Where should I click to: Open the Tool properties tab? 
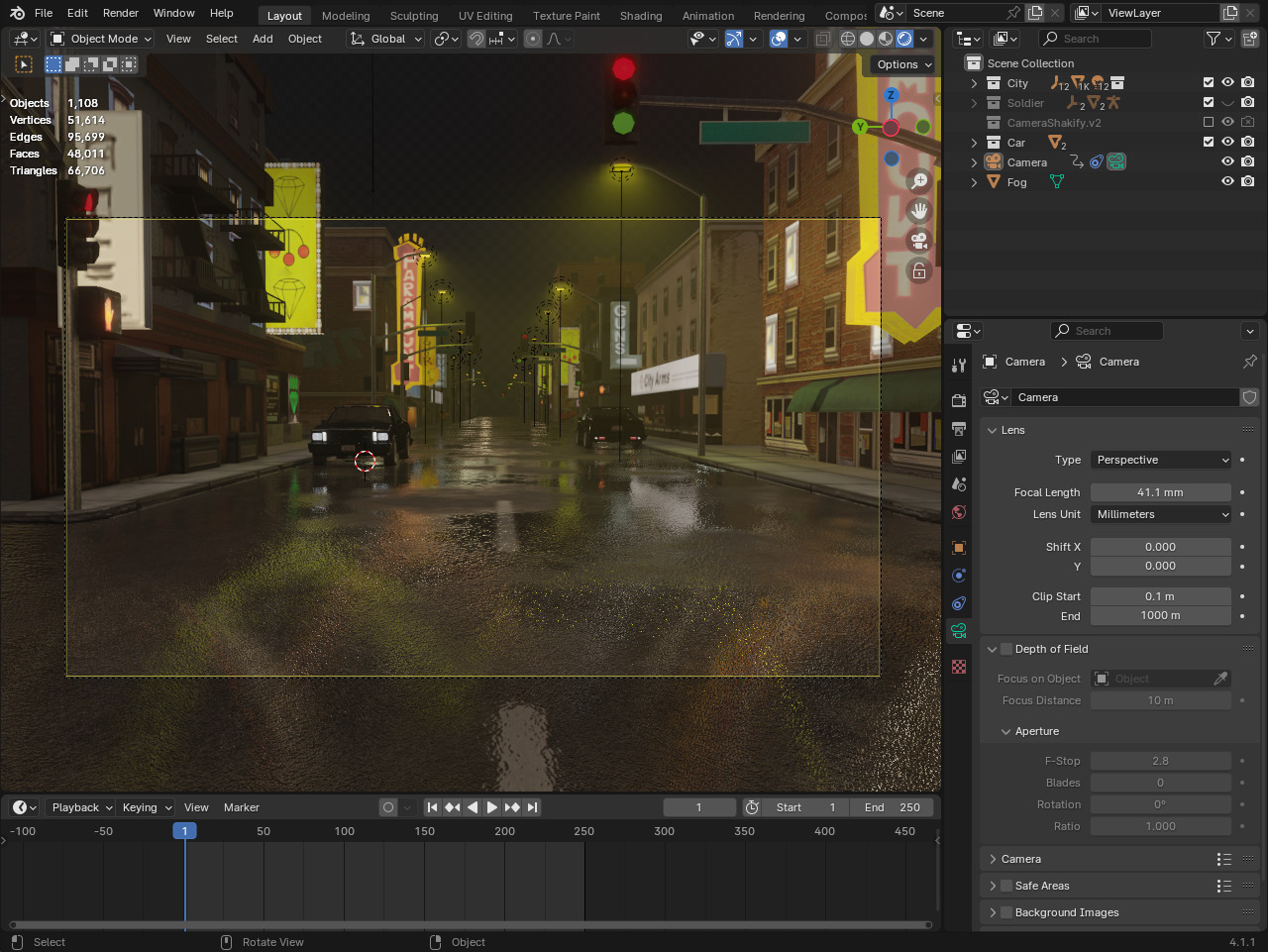958,366
